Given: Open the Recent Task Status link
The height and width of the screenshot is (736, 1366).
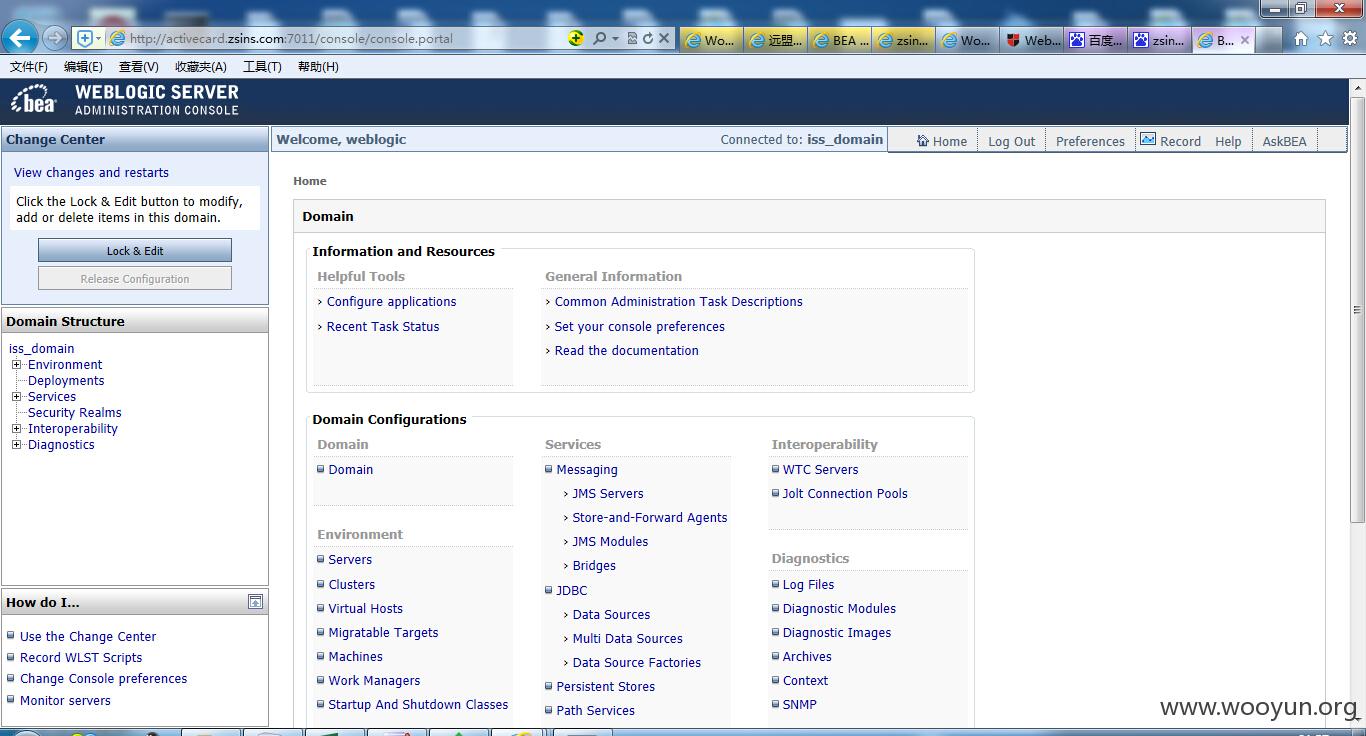Looking at the screenshot, I should [383, 326].
